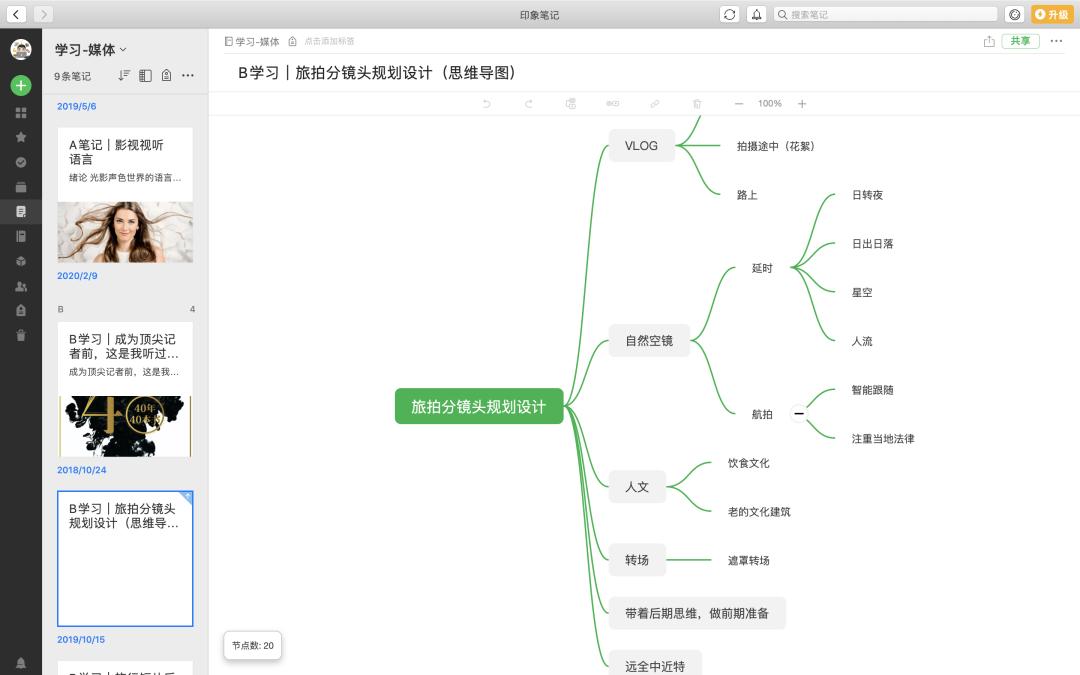Screen dimensions: 1080x675
Task: Redo in mind map toolbar
Action: [x=528, y=103]
